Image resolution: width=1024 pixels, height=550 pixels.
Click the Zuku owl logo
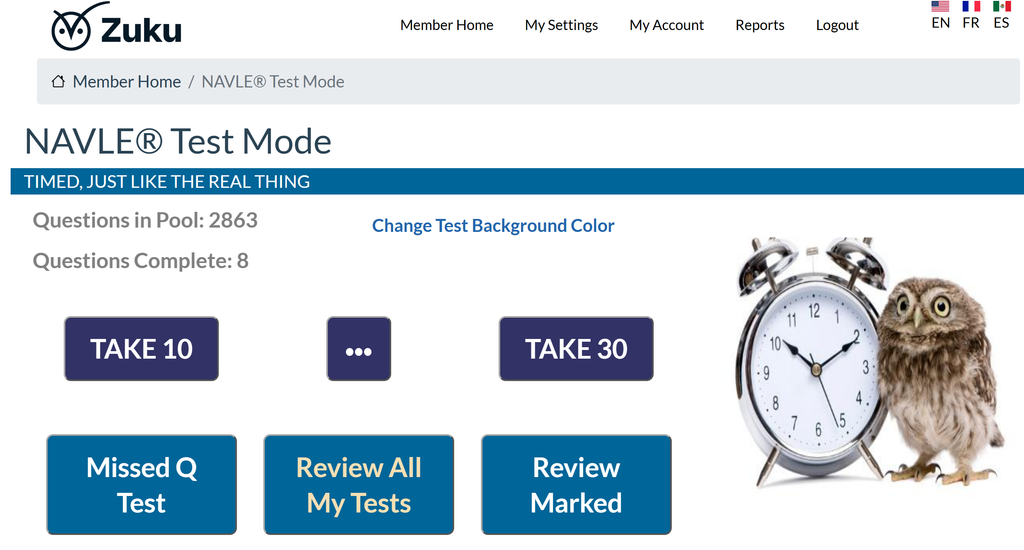click(x=116, y=27)
